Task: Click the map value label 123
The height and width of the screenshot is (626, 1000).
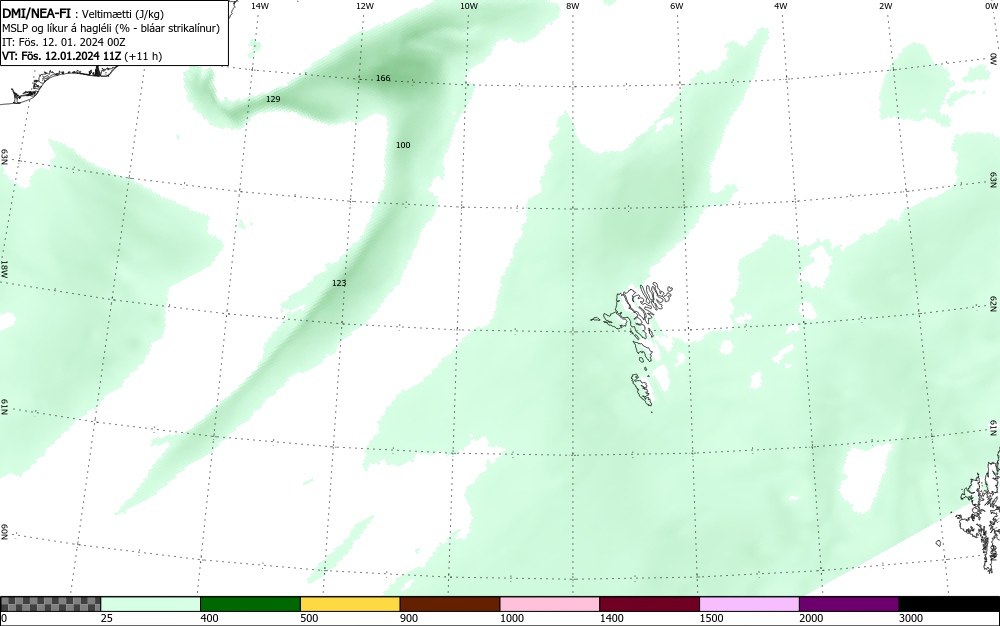Action: pos(339,282)
